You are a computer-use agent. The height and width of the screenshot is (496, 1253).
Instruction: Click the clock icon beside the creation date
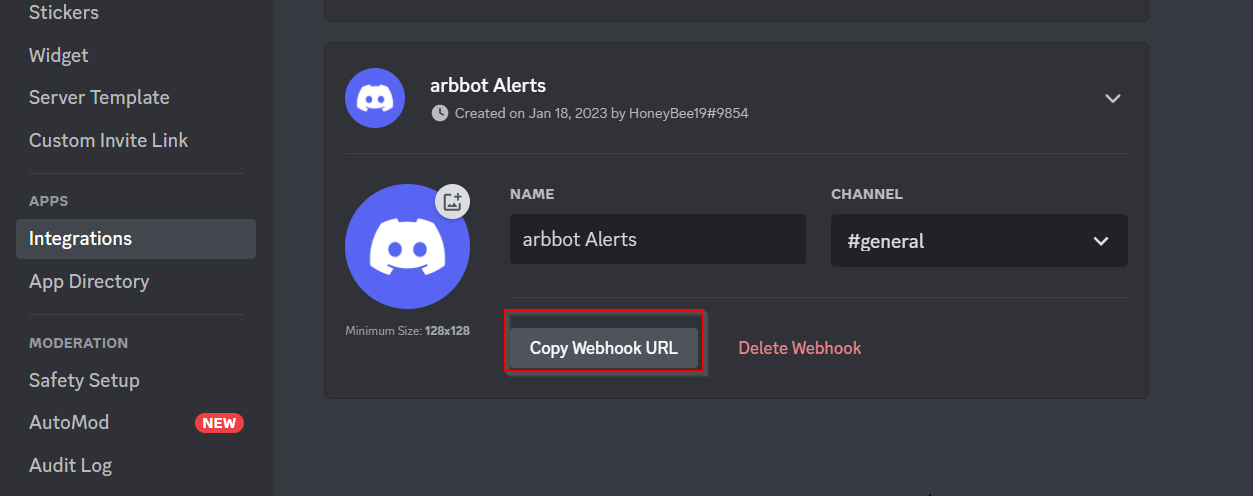[440, 113]
